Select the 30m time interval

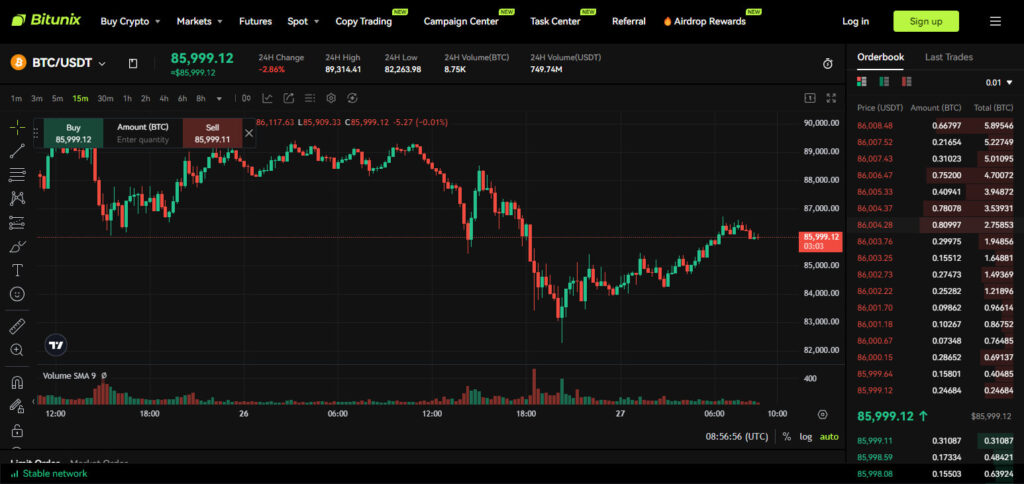pyautogui.click(x=105, y=99)
